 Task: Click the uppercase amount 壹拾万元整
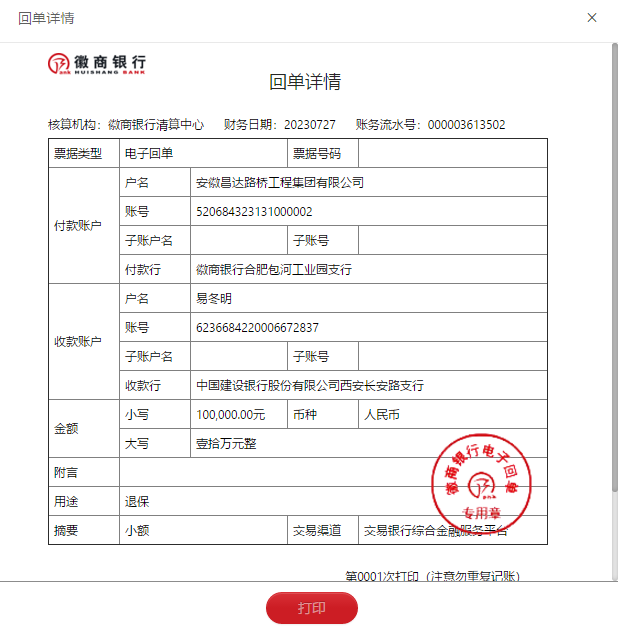[226, 444]
